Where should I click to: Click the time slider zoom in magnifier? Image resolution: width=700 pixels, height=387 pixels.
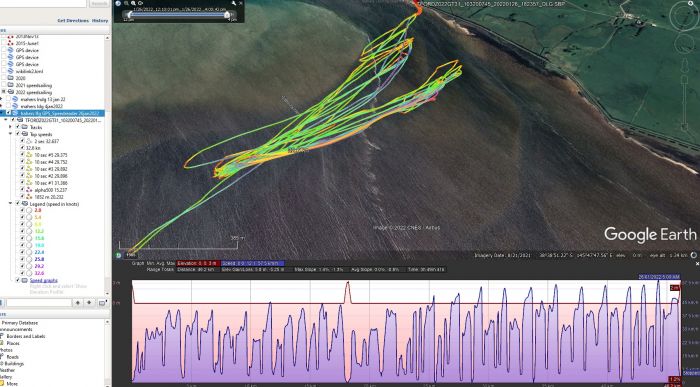[133, 3]
